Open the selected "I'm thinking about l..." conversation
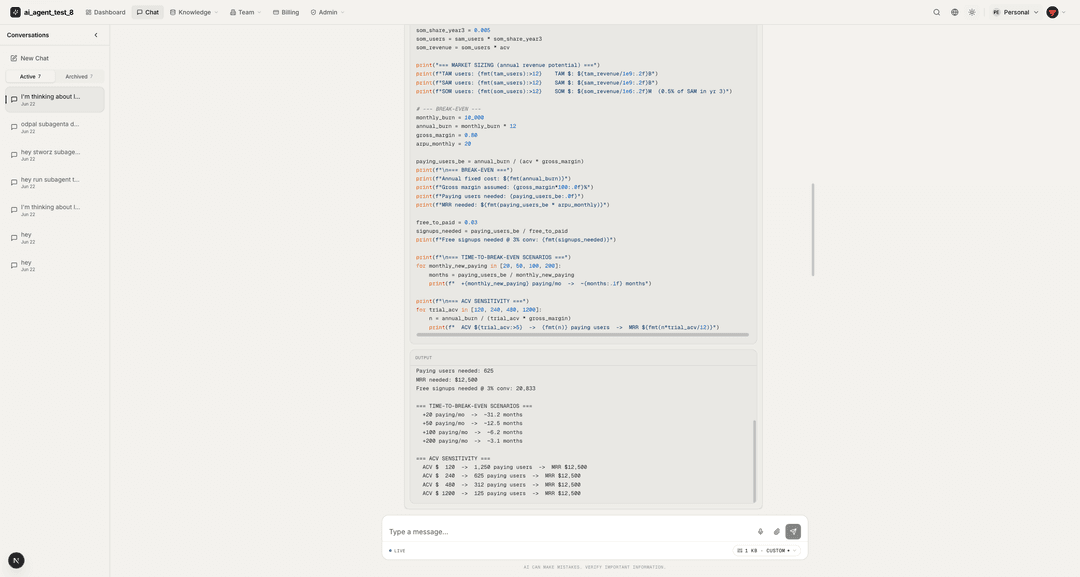 (54, 100)
